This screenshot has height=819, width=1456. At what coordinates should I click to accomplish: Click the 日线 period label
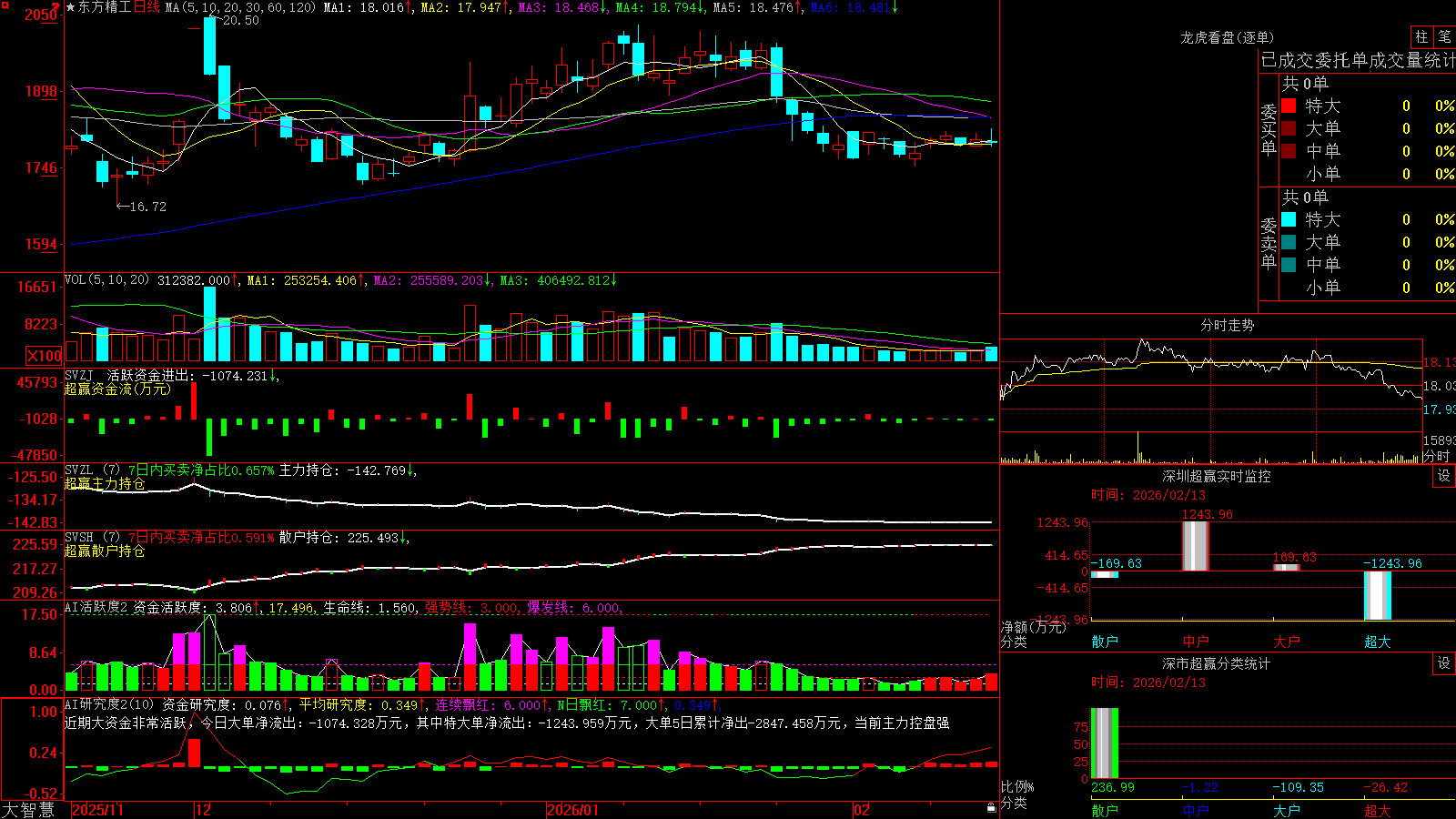click(147, 7)
